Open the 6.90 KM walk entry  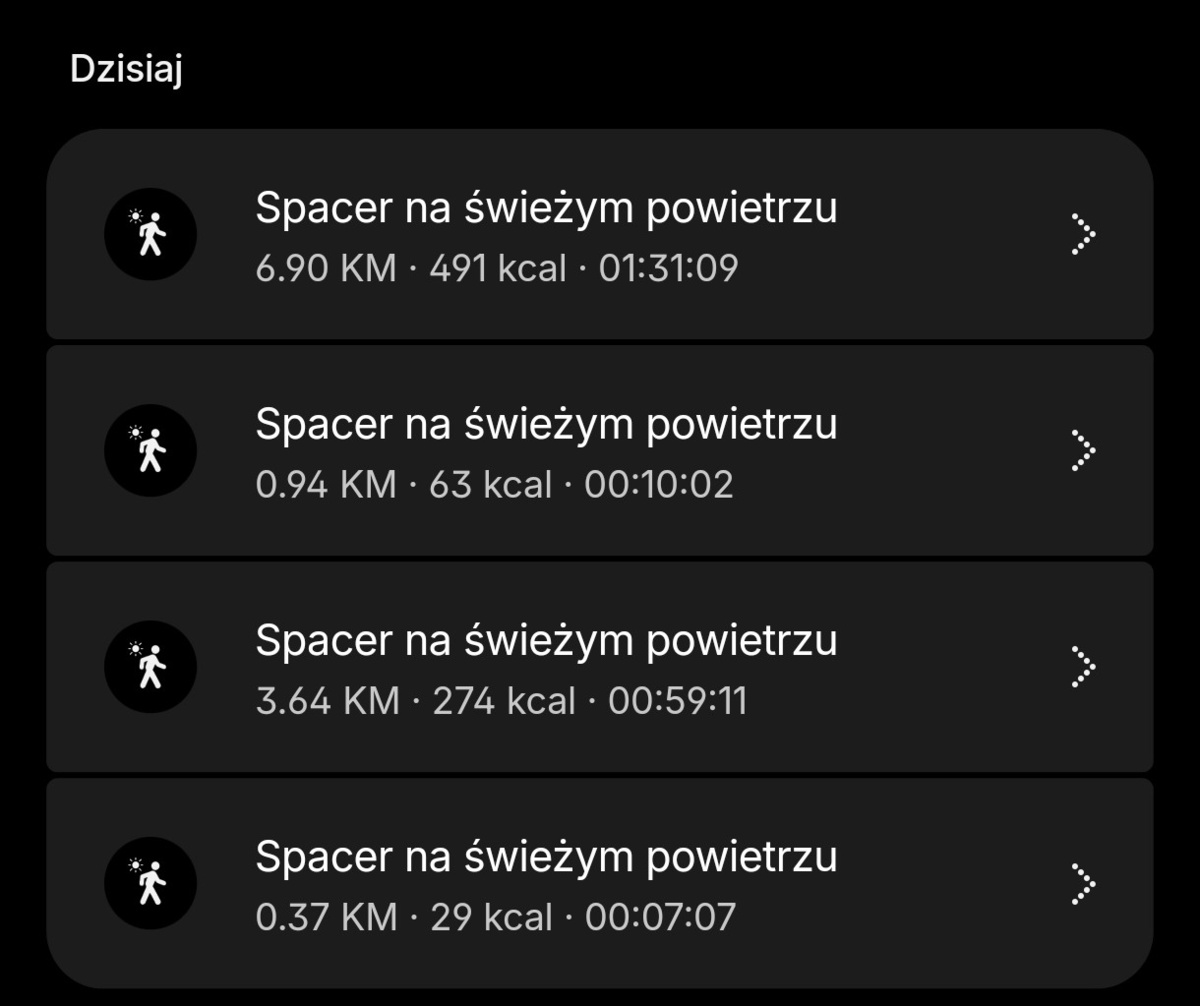pos(600,234)
